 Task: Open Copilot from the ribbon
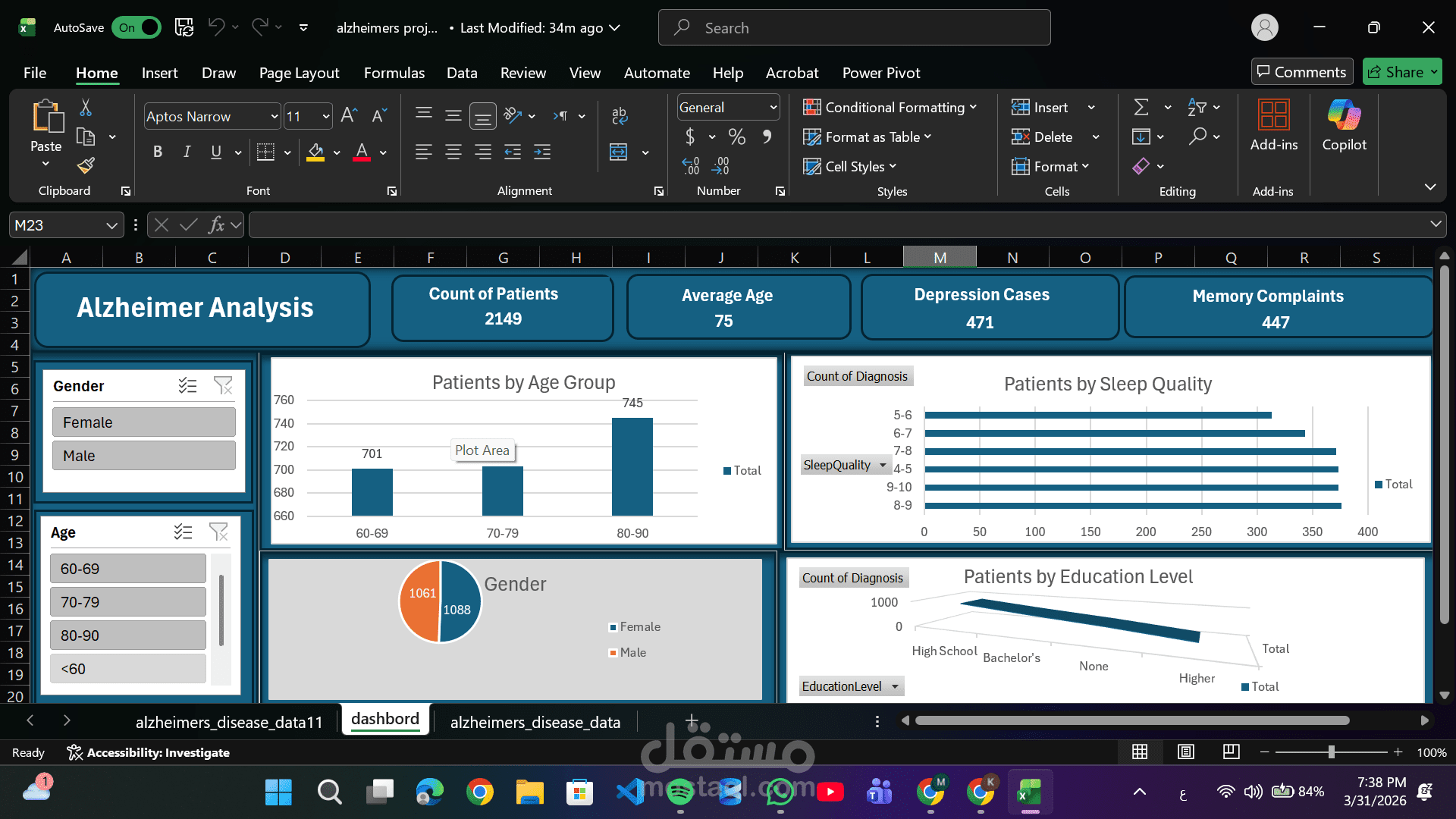click(x=1344, y=125)
